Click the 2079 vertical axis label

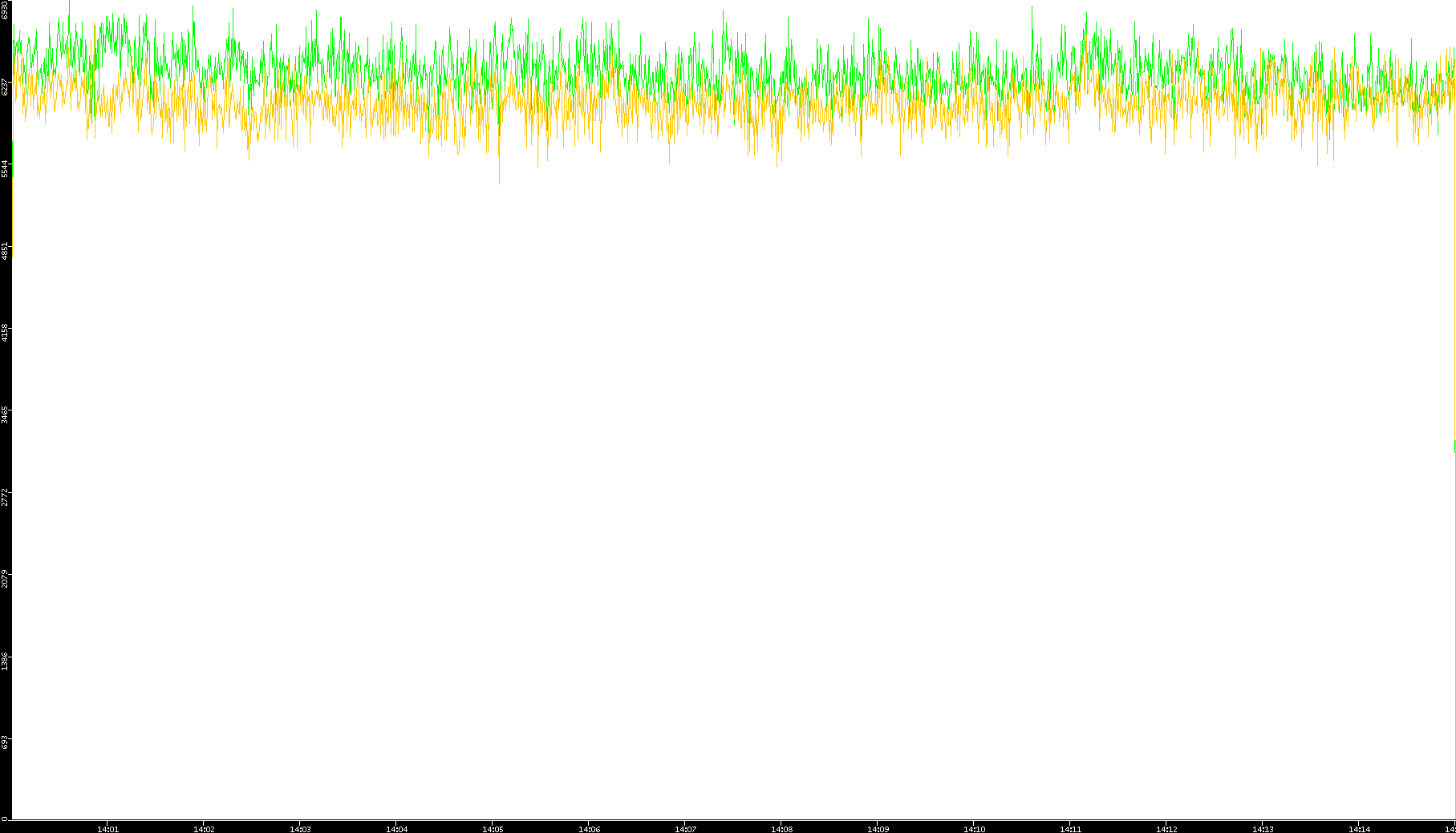click(5, 579)
